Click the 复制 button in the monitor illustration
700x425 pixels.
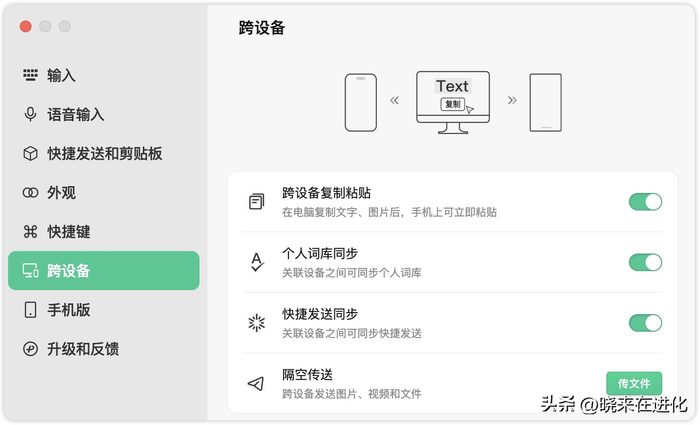click(x=453, y=104)
